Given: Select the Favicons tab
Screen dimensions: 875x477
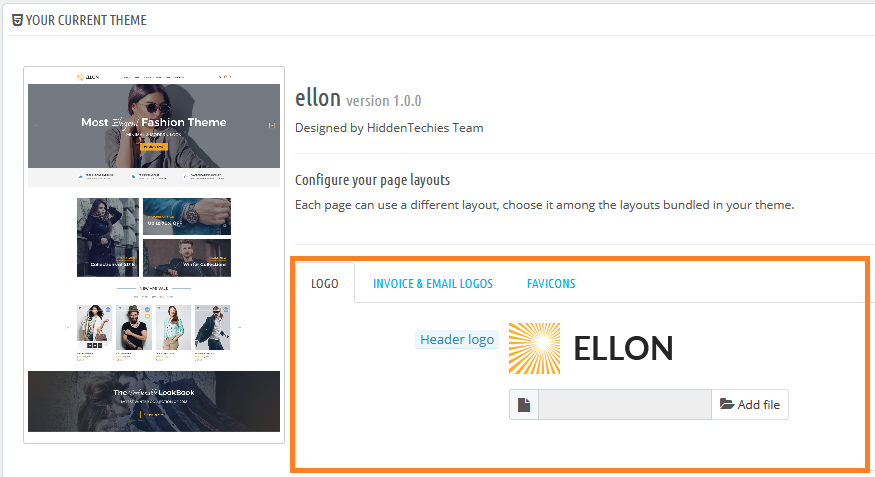Looking at the screenshot, I should (x=551, y=283).
